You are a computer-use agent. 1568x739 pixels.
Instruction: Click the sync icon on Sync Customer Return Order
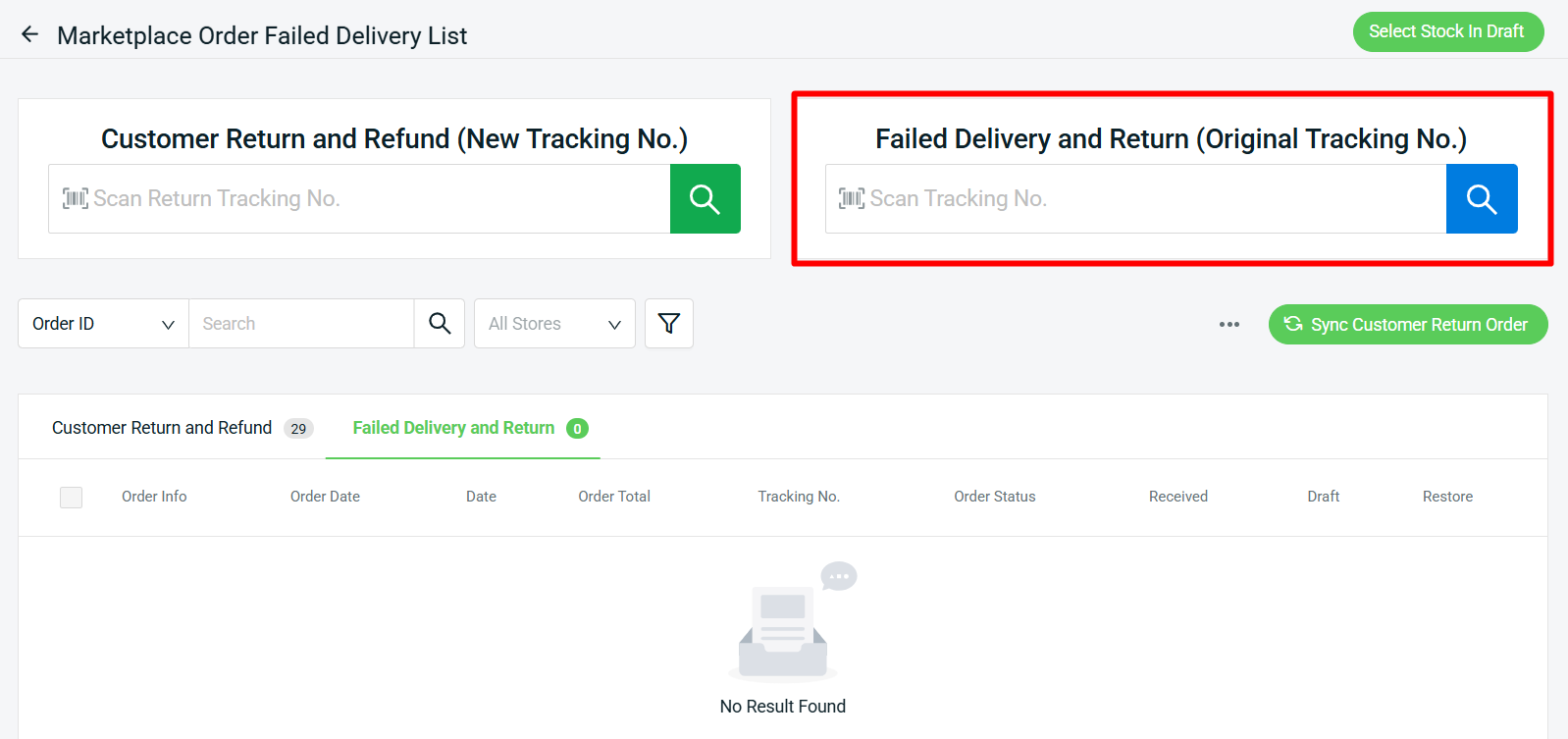1293,324
